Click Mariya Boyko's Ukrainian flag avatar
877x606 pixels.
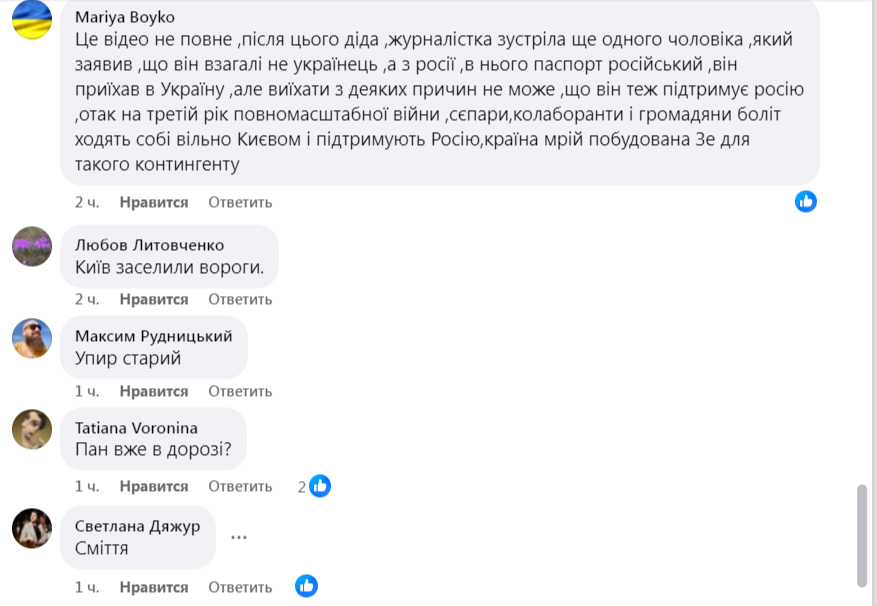point(32,20)
